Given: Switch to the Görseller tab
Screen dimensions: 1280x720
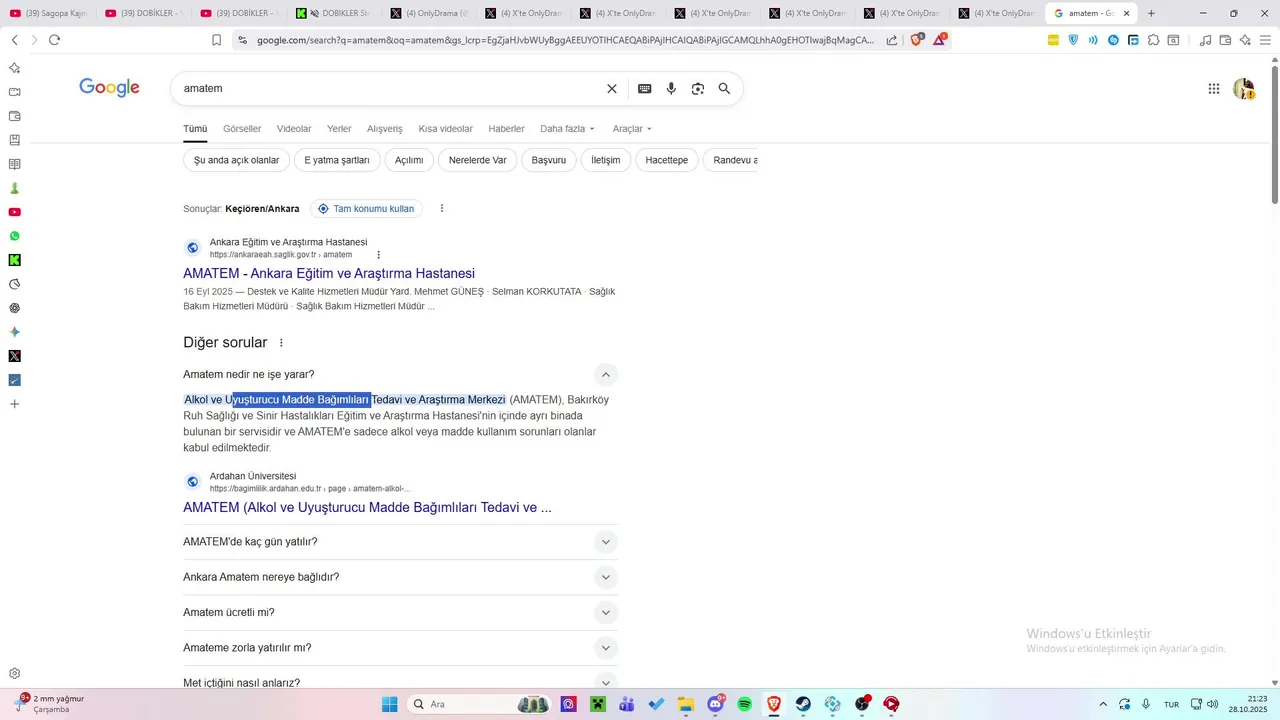Looking at the screenshot, I should tap(242, 129).
